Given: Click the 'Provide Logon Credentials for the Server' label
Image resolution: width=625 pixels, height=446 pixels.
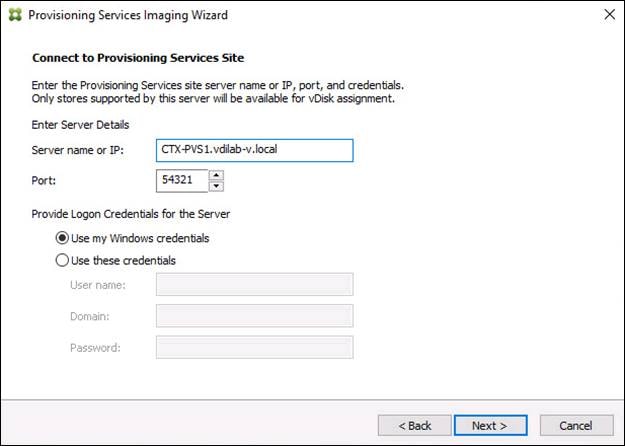Looking at the screenshot, I should [x=131, y=214].
